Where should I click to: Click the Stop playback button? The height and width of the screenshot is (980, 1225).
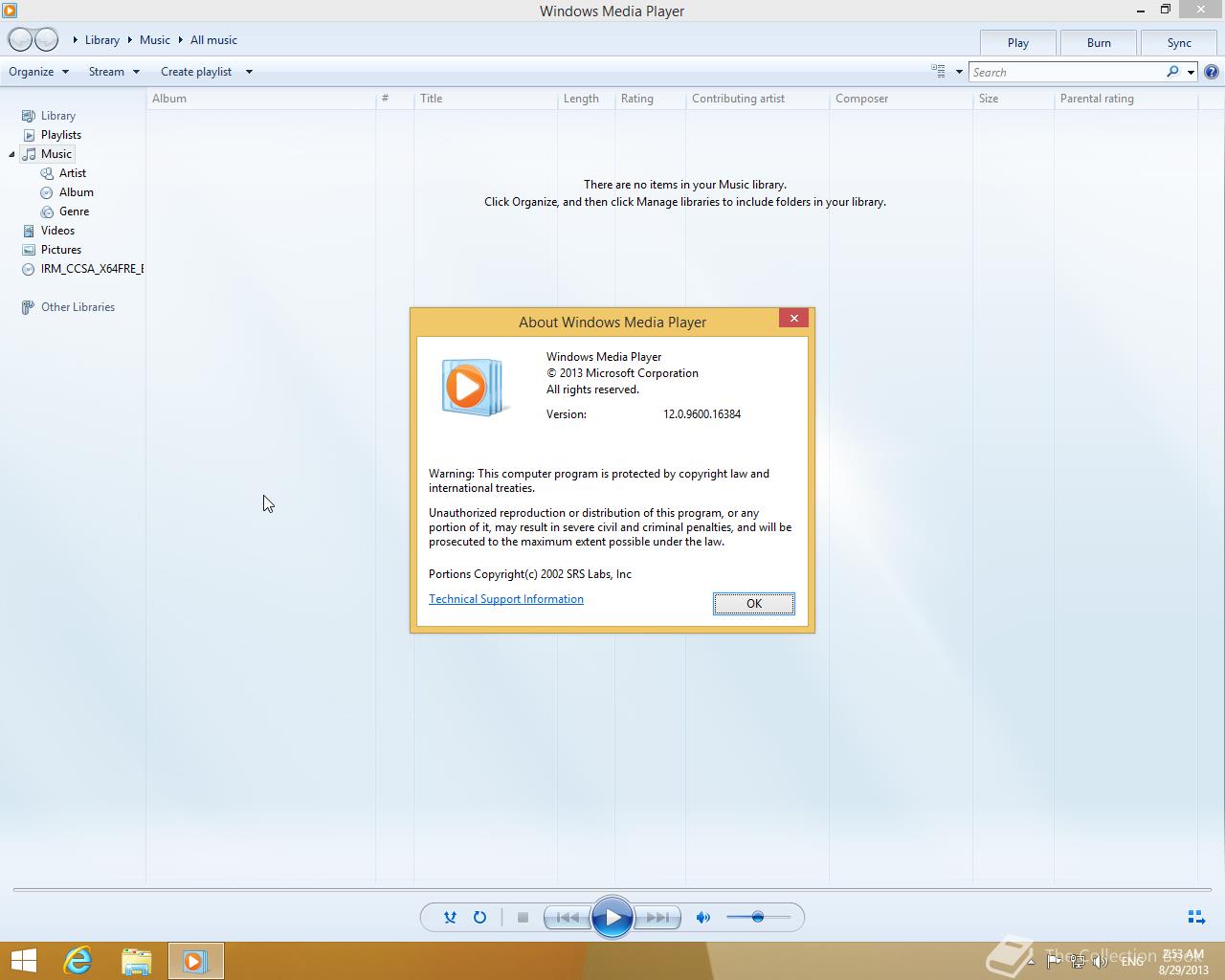(523, 917)
